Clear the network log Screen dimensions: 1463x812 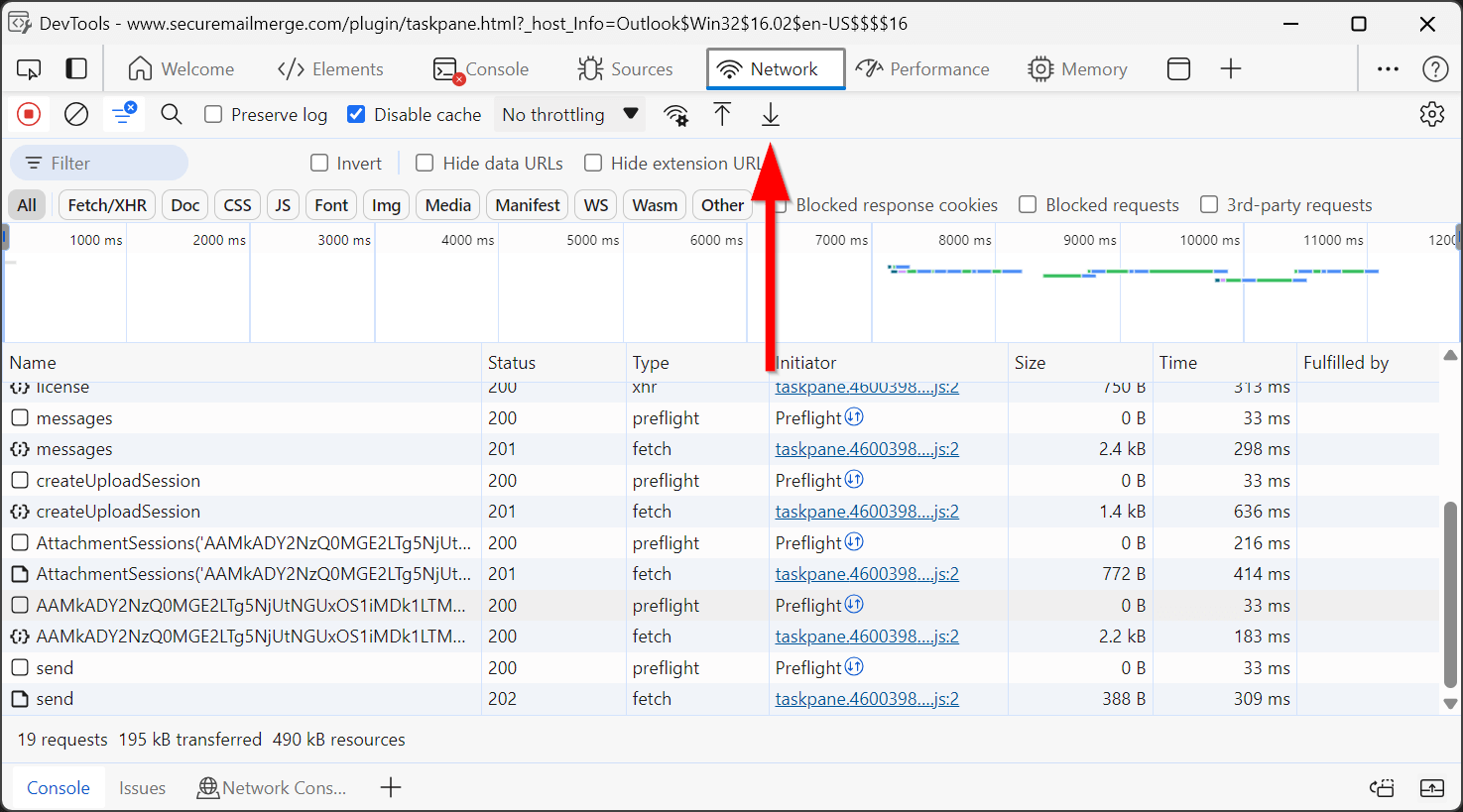(x=76, y=115)
